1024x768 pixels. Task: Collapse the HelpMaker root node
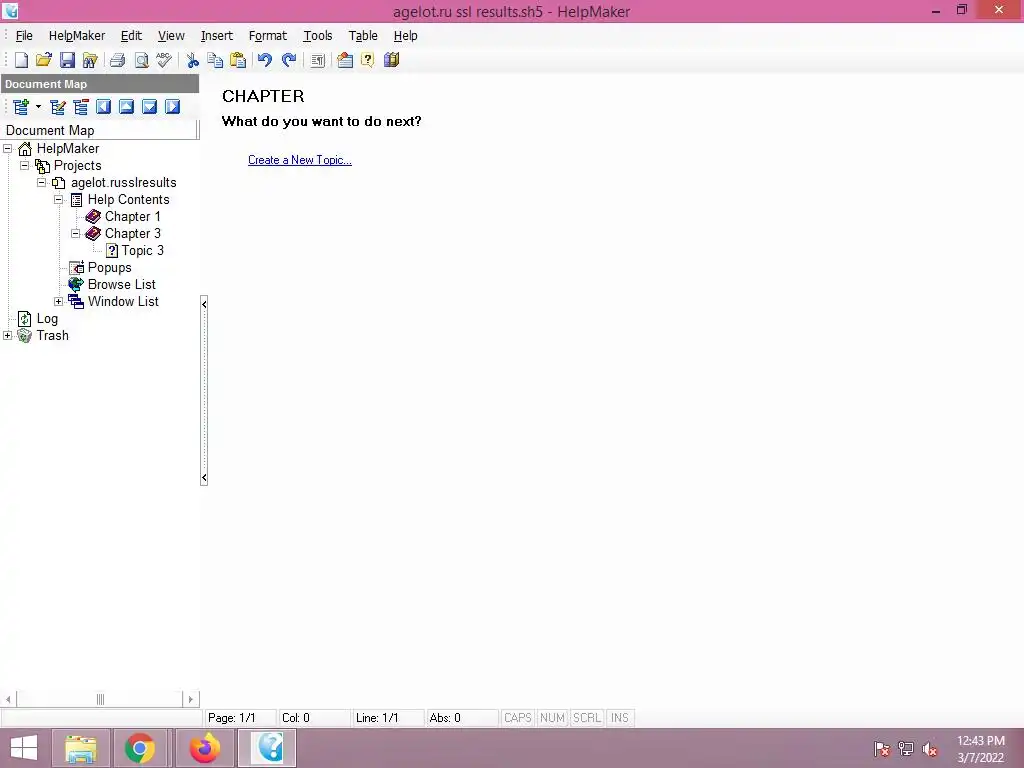click(8, 148)
